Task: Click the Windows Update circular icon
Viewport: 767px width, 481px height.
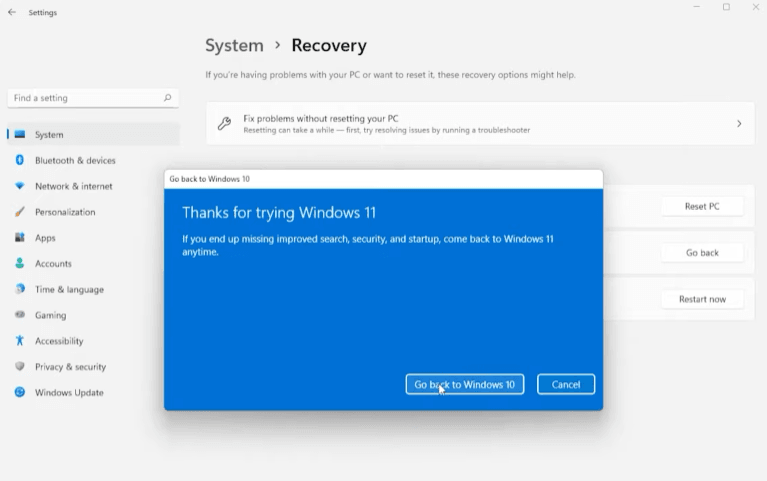Action: (x=20, y=392)
